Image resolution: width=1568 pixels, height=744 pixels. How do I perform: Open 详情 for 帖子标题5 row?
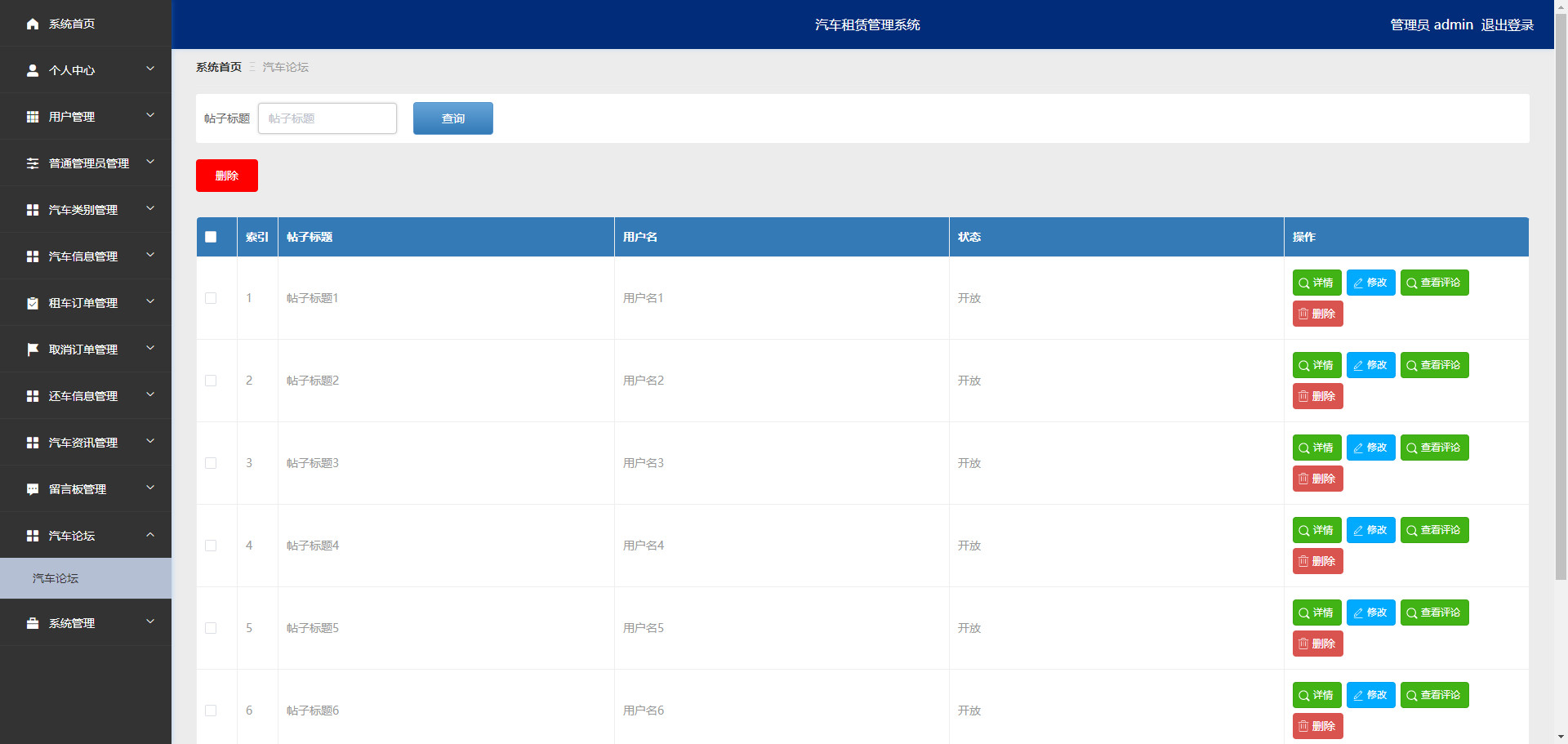click(1316, 613)
